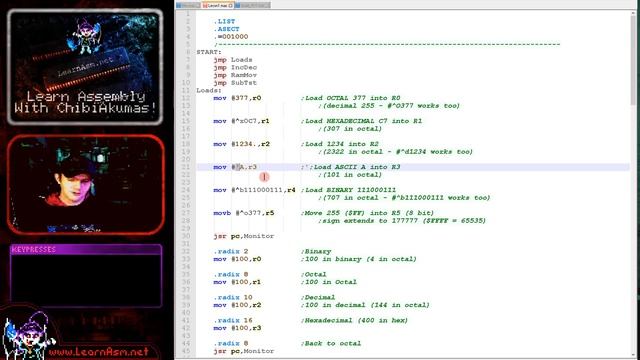Click comment '(307 in octal)'
The height and width of the screenshot is (360, 640).
pos(350,129)
